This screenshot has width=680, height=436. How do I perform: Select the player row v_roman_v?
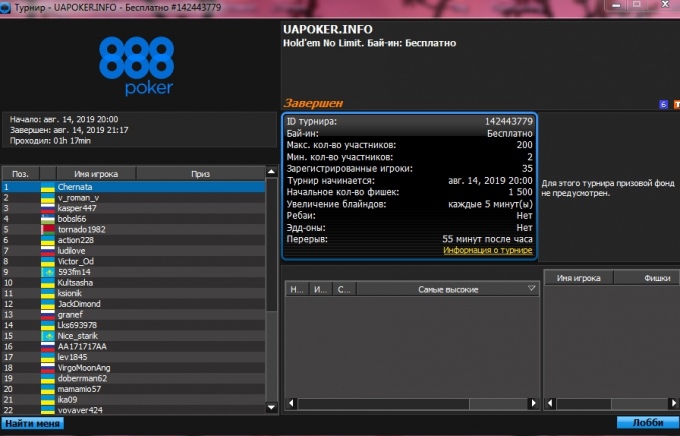click(x=134, y=198)
